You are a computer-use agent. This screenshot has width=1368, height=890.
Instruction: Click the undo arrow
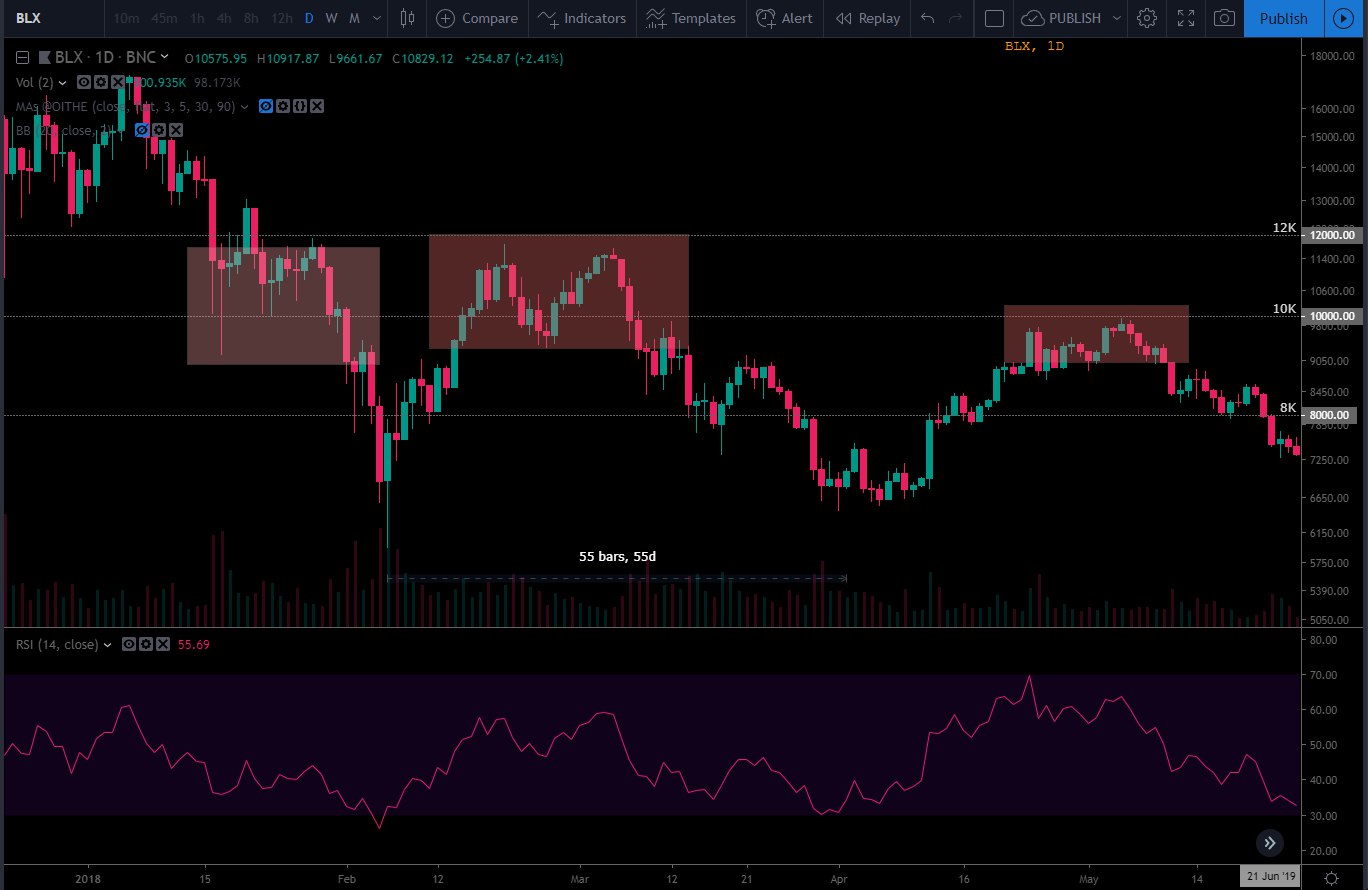(x=927, y=18)
